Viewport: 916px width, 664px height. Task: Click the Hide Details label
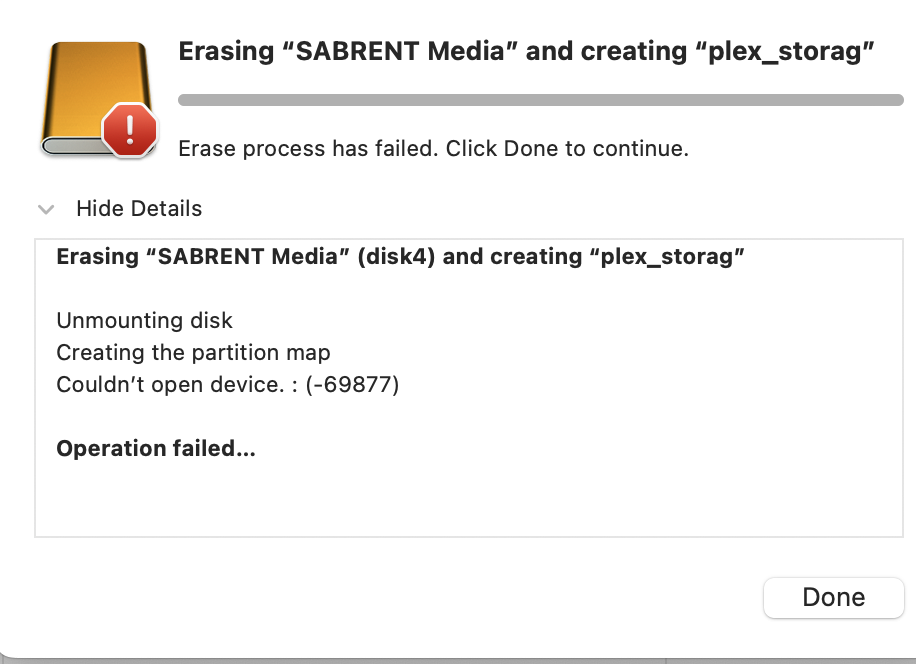[x=139, y=209]
